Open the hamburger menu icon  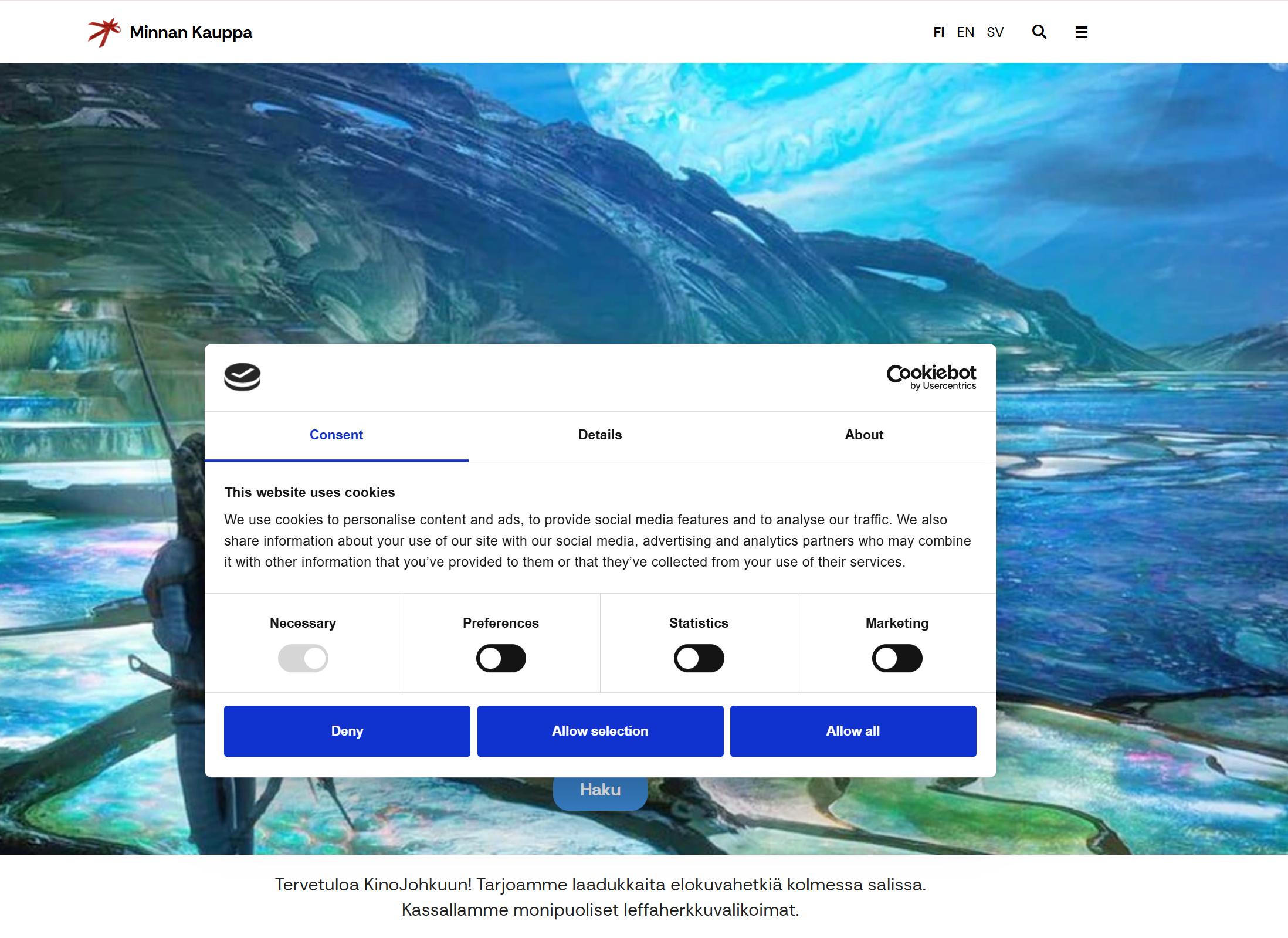point(1081,32)
